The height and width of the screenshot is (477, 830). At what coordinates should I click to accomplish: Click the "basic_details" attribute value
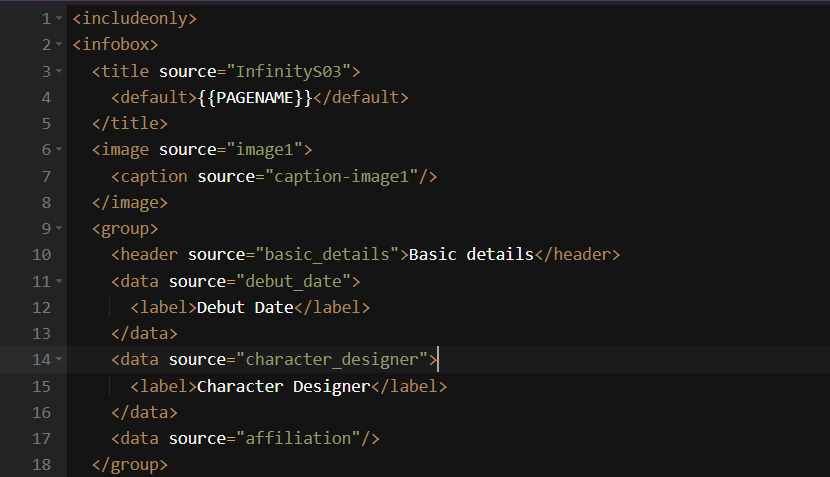coord(327,255)
